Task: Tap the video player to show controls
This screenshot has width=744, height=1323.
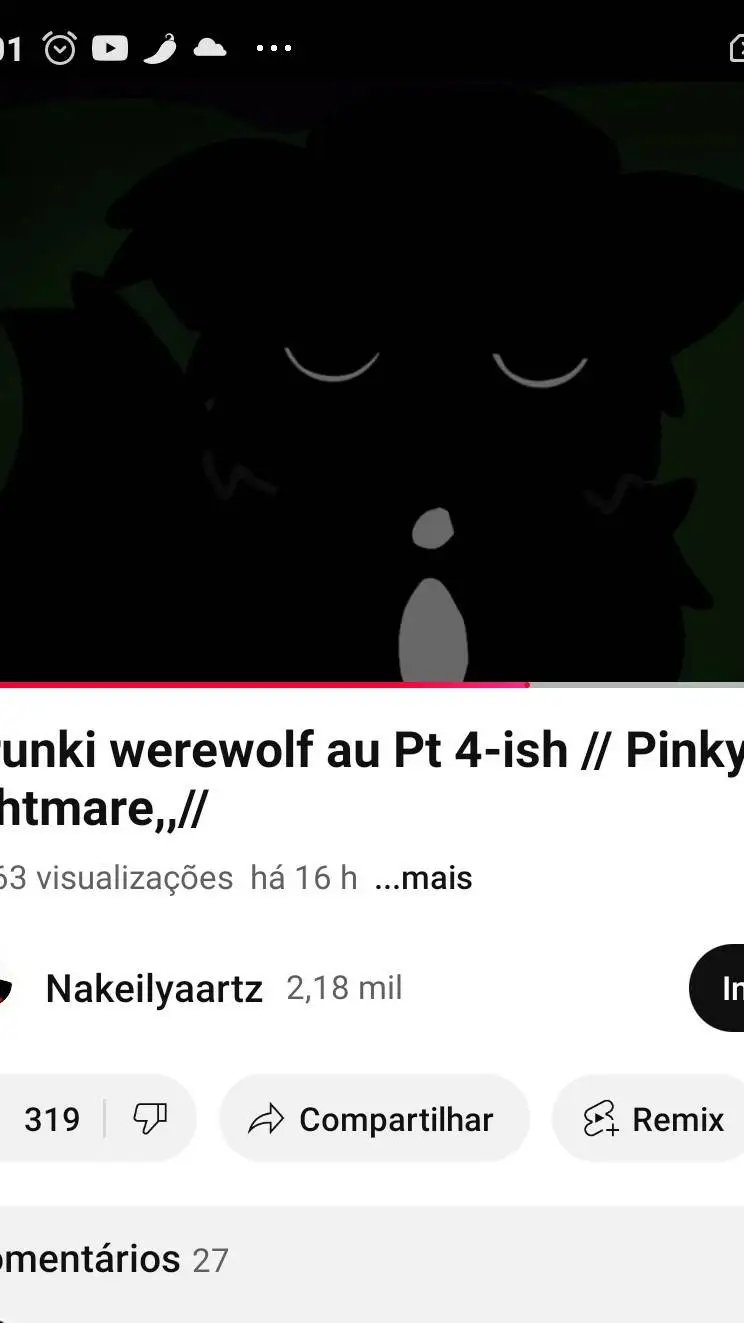Action: 372,382
